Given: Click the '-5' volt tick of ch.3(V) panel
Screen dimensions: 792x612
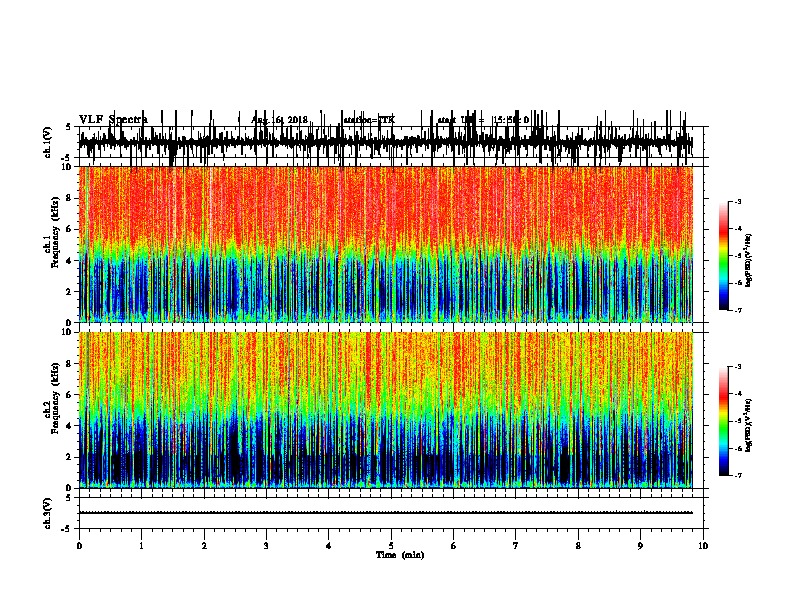Looking at the screenshot, I should click(x=68, y=529).
